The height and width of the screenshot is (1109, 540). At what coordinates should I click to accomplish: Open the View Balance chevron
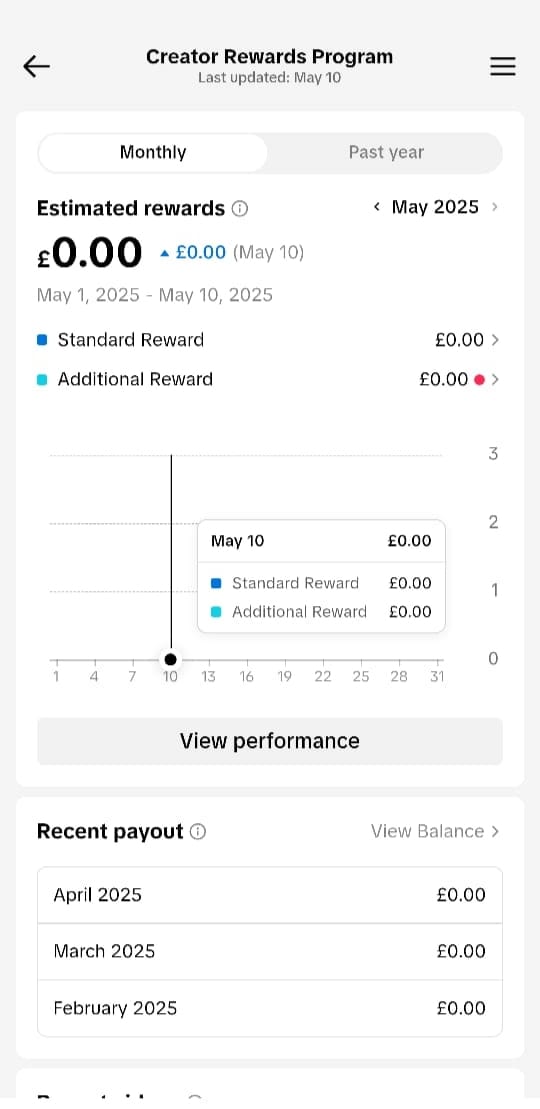point(495,832)
